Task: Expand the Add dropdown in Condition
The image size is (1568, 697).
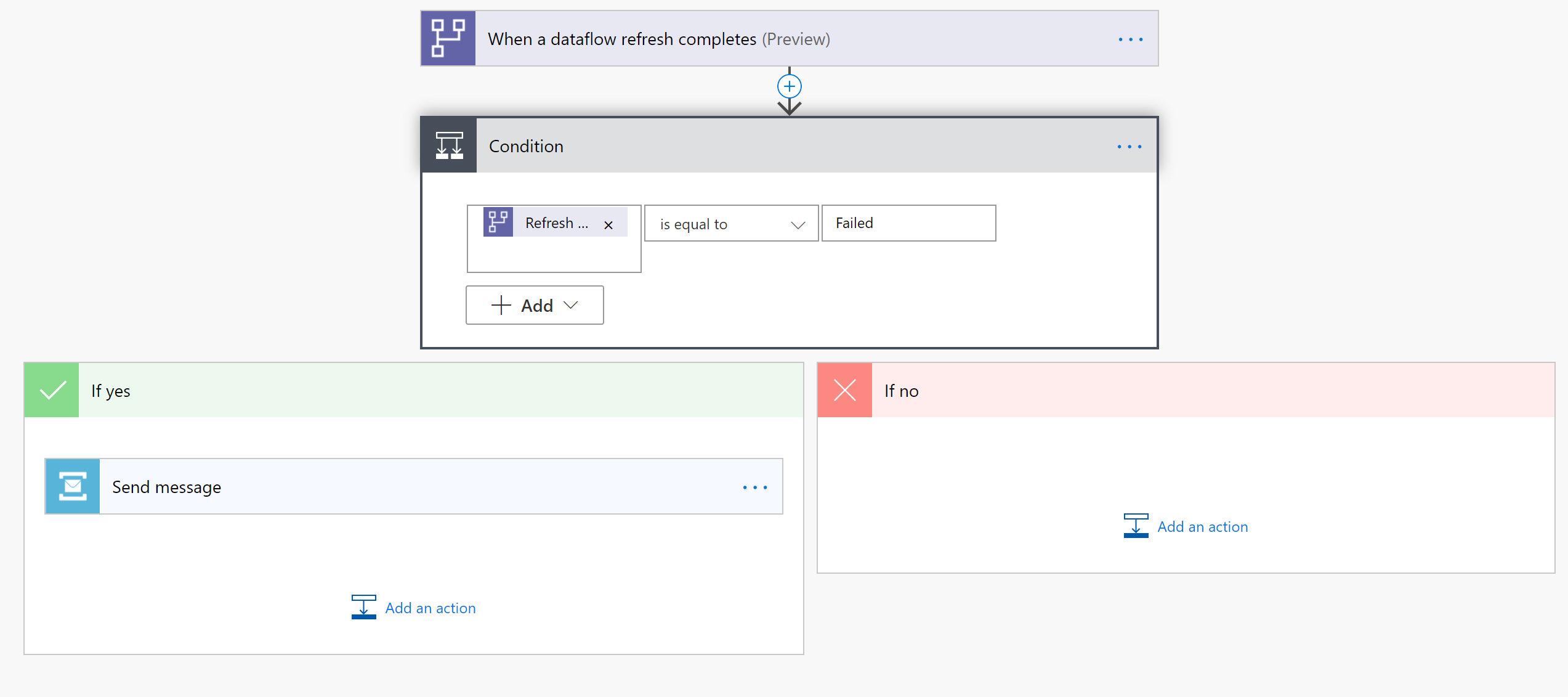Action: pos(535,305)
